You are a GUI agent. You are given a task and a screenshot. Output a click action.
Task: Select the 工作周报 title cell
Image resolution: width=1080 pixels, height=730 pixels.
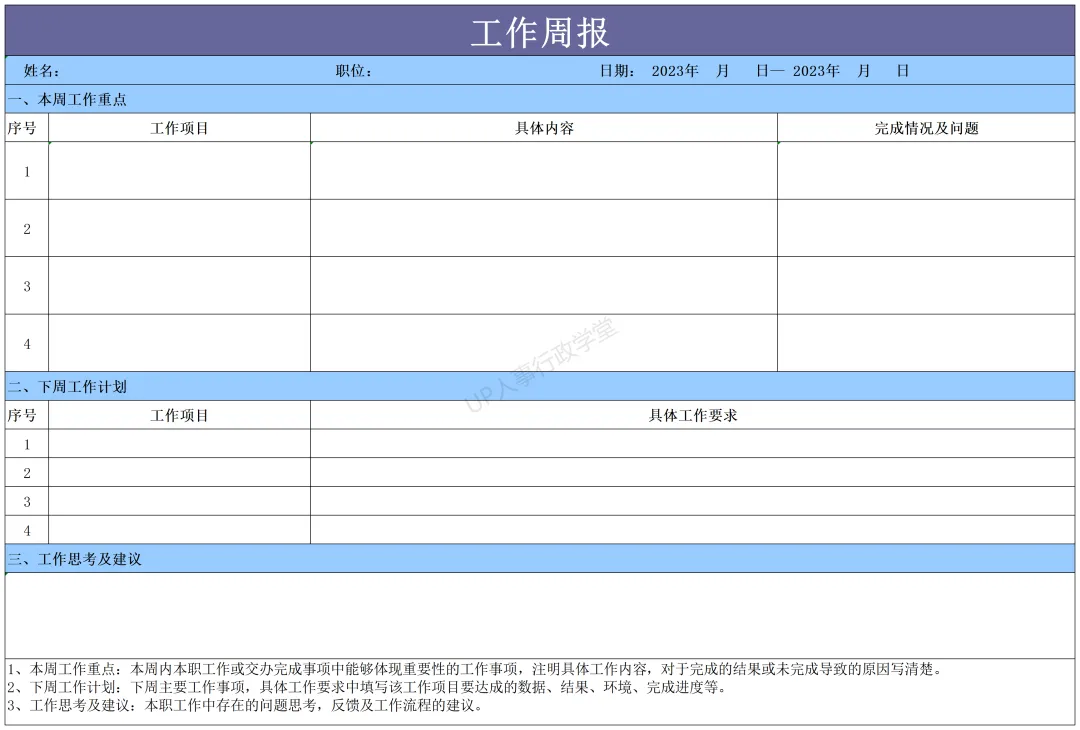coord(540,32)
